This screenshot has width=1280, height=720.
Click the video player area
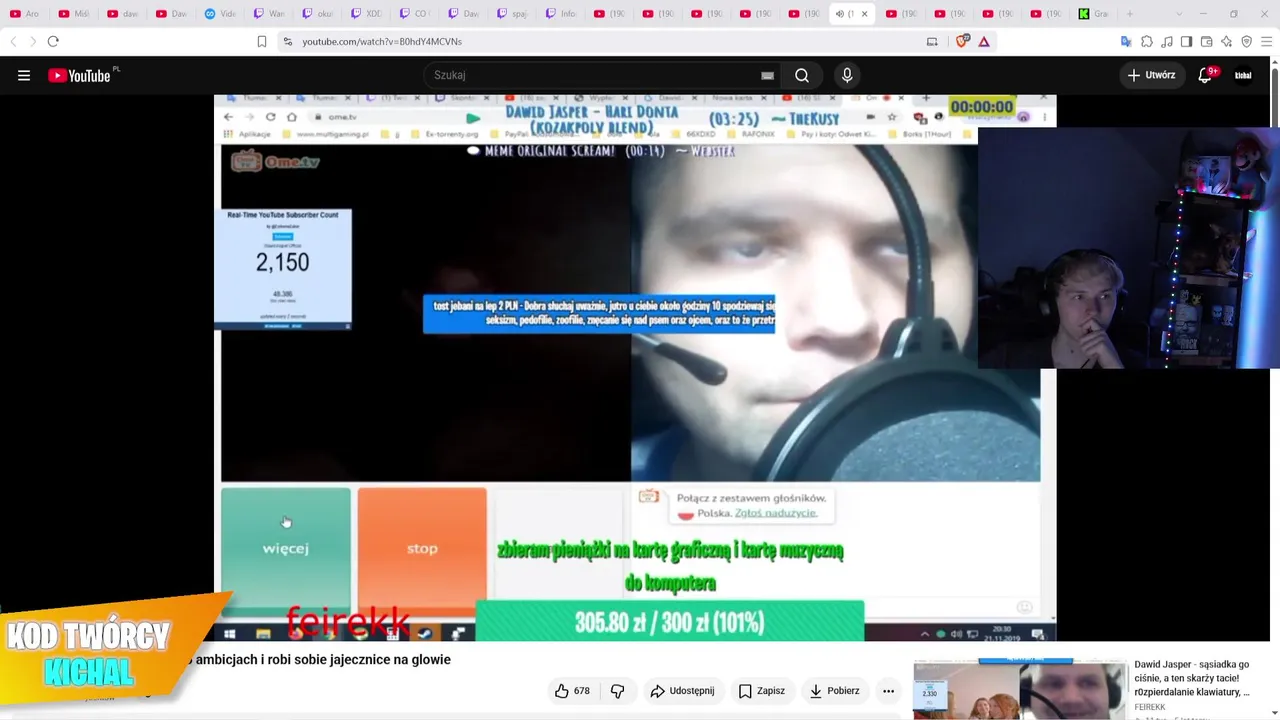tap(635, 368)
